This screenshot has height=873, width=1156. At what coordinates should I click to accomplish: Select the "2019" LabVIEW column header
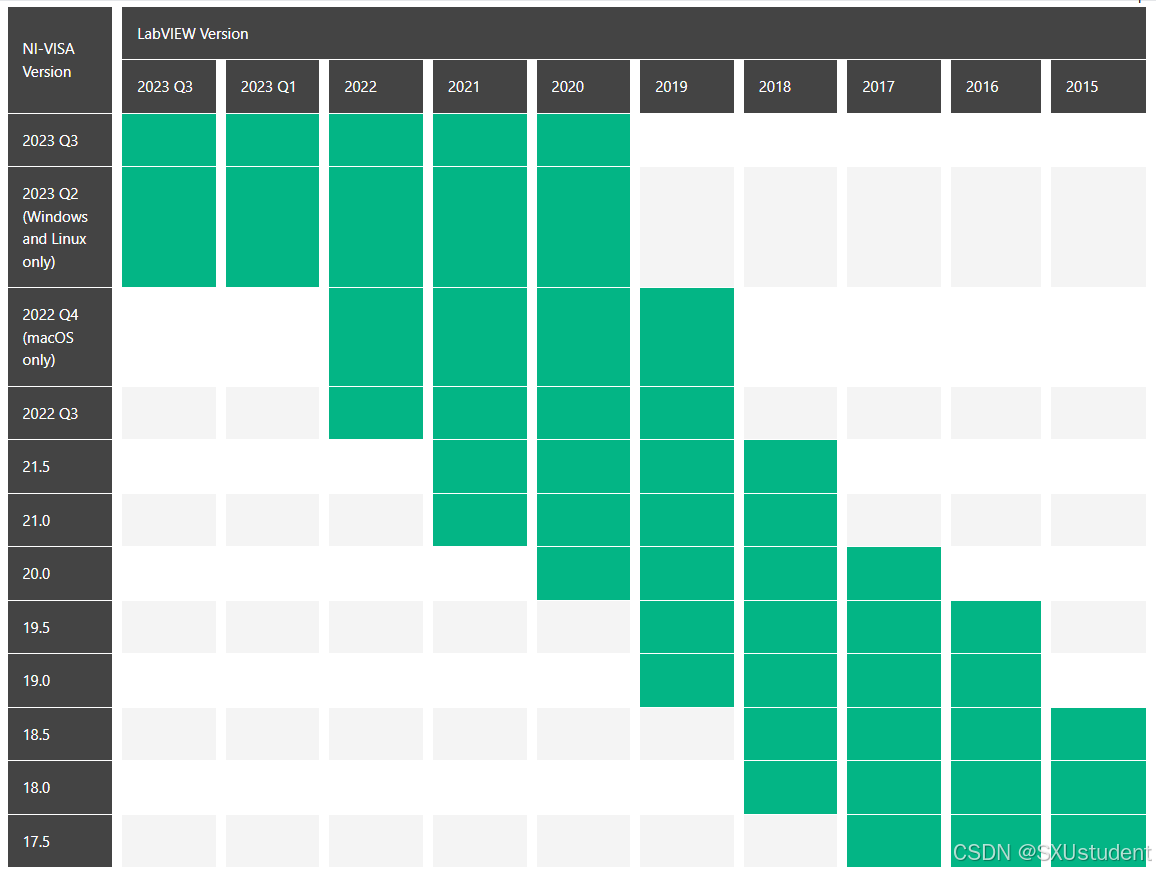pos(687,86)
